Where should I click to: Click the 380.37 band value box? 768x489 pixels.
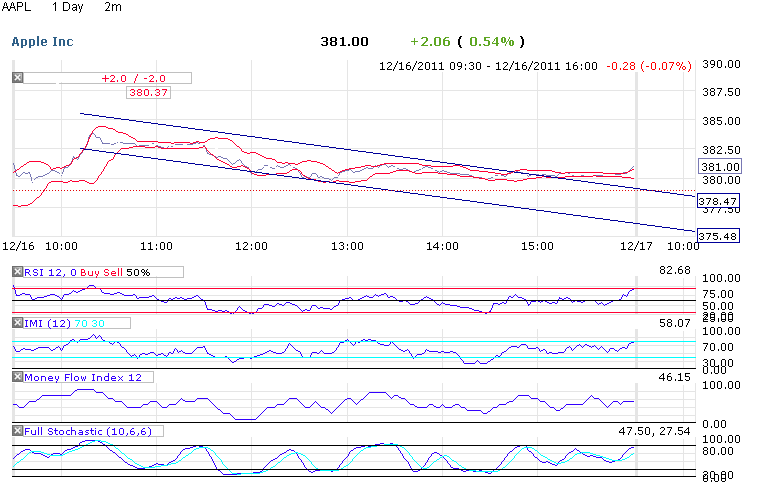[148, 93]
